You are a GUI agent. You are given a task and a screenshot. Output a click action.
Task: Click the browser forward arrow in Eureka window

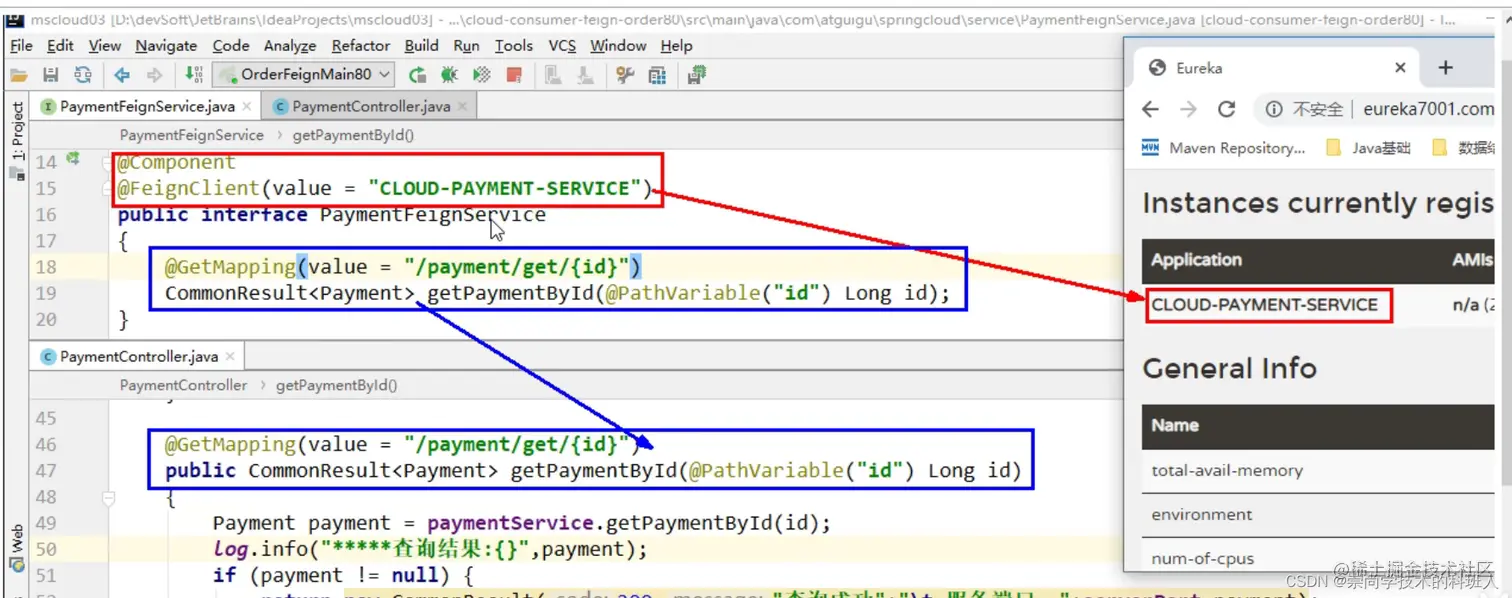[x=1188, y=109]
